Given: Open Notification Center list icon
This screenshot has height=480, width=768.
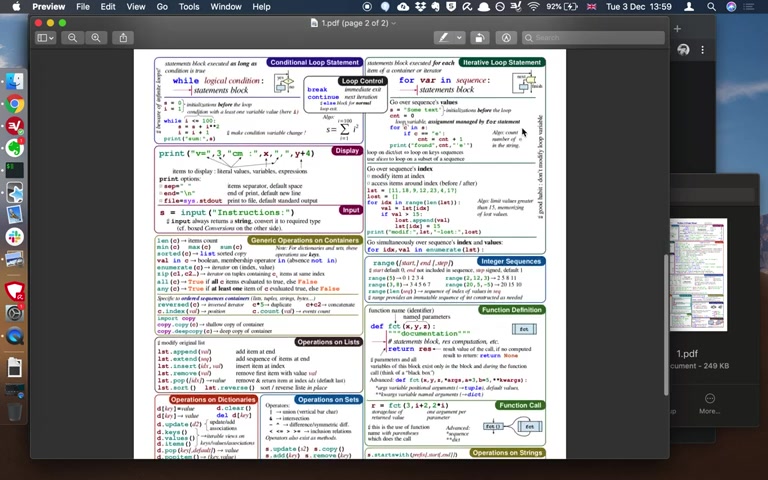Looking at the screenshot, I should [749, 6].
